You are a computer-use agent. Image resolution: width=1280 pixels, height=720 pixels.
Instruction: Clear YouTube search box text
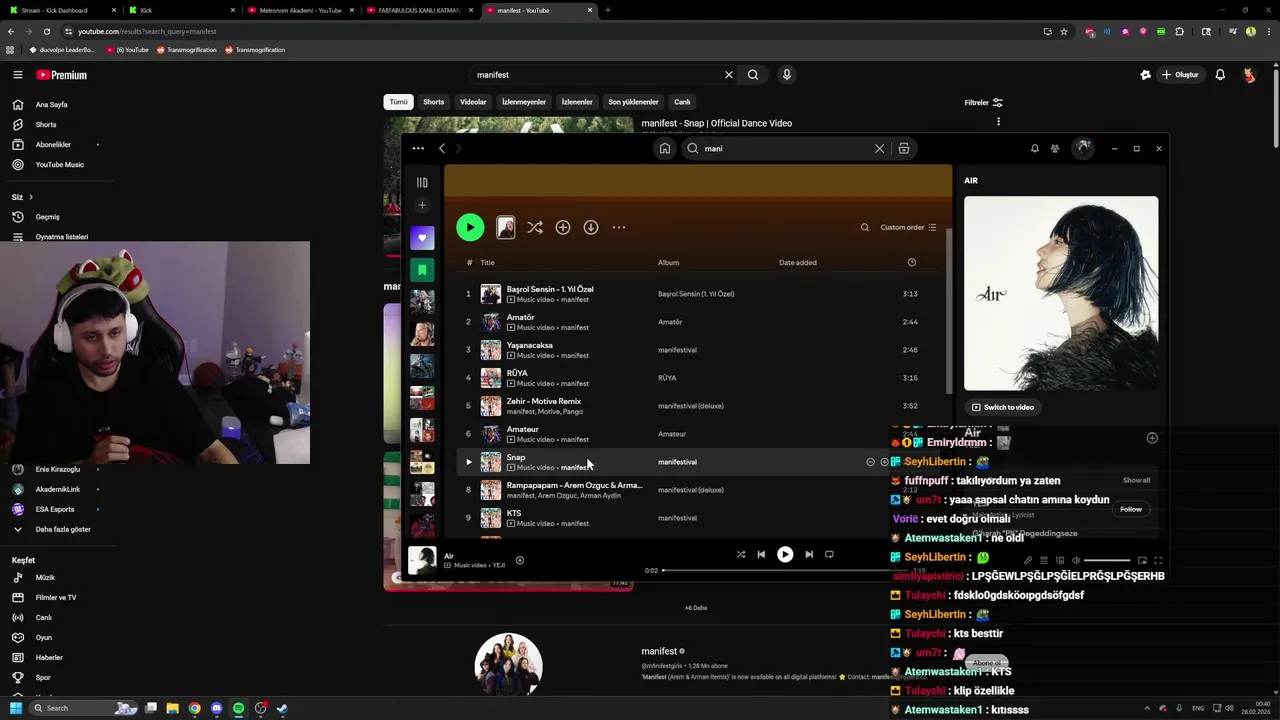[729, 75]
